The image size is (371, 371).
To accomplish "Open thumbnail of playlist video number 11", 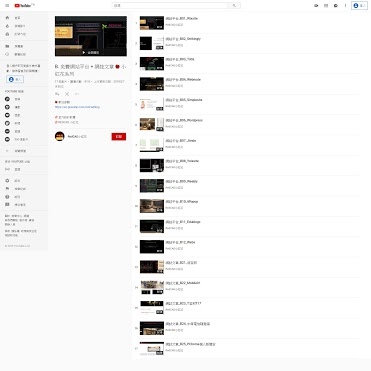I will pos(152,226).
